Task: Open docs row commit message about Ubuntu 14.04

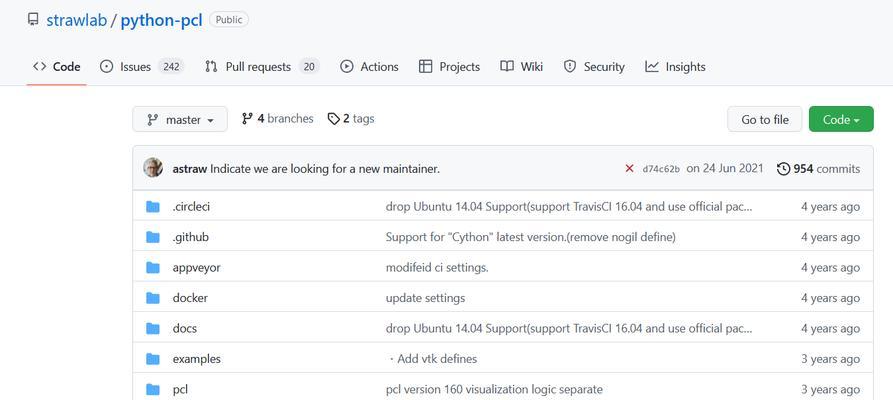Action: click(569, 329)
